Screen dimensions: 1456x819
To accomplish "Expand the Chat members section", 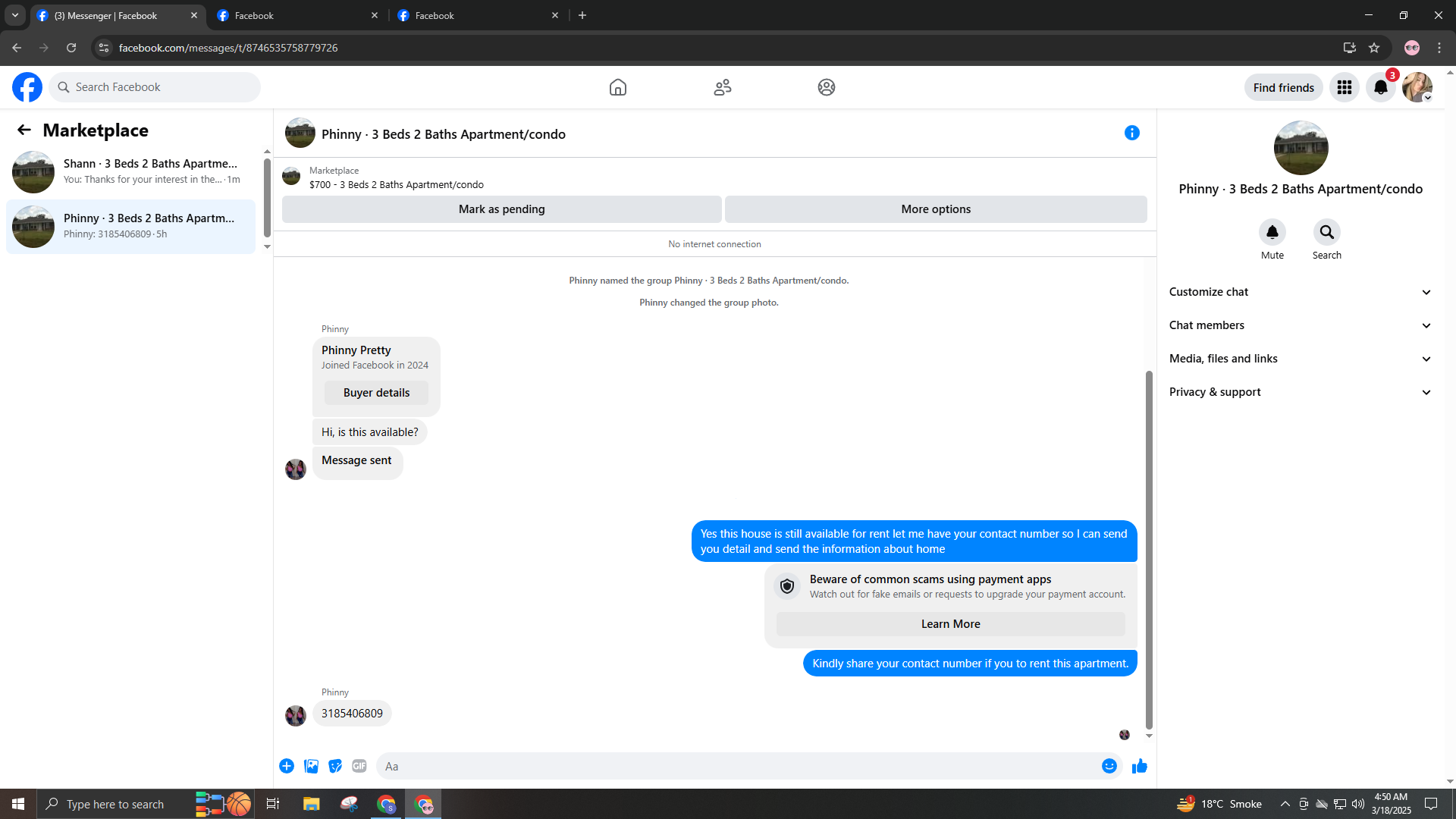I will point(1300,325).
